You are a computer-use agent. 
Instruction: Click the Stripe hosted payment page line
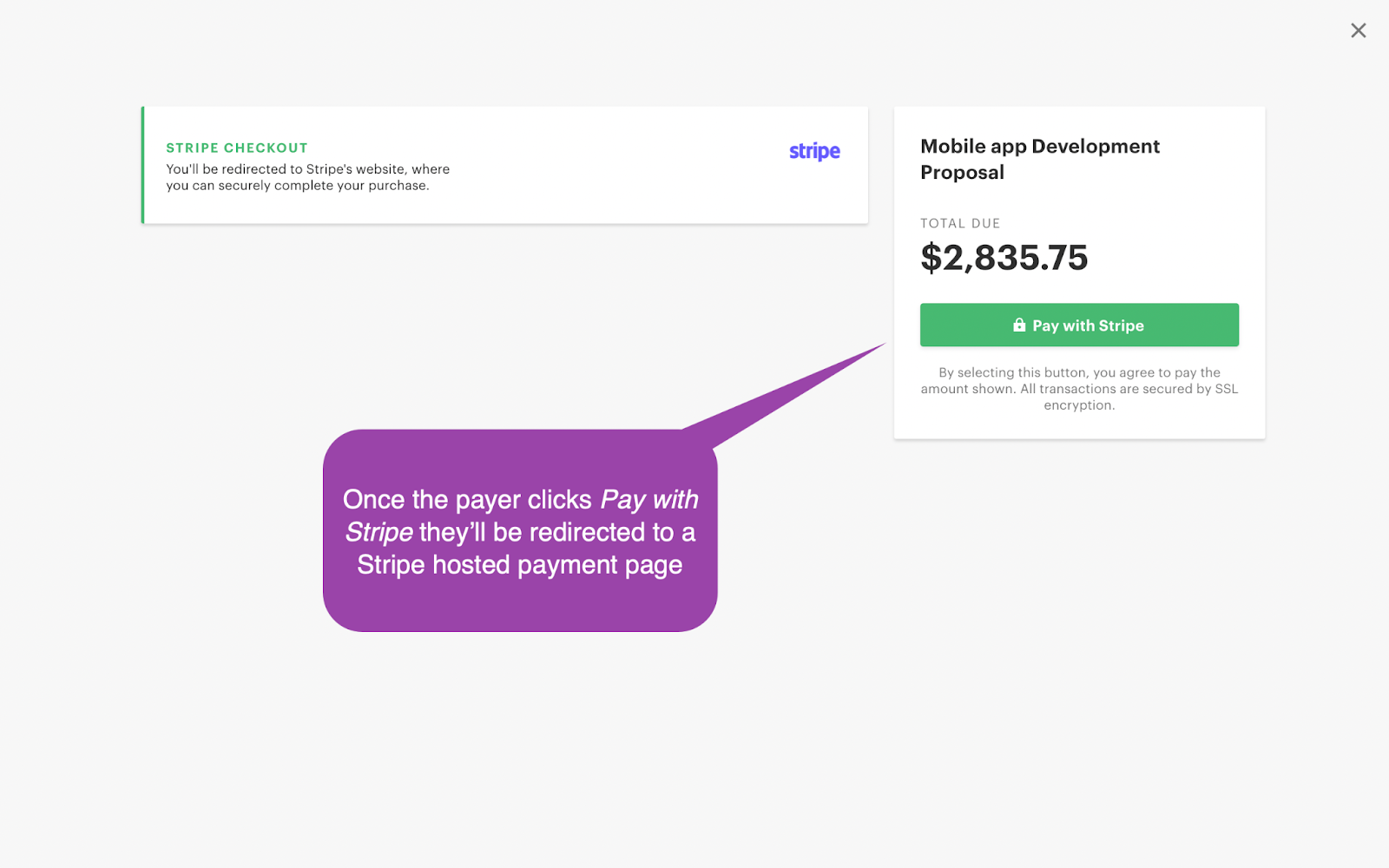pos(520,565)
